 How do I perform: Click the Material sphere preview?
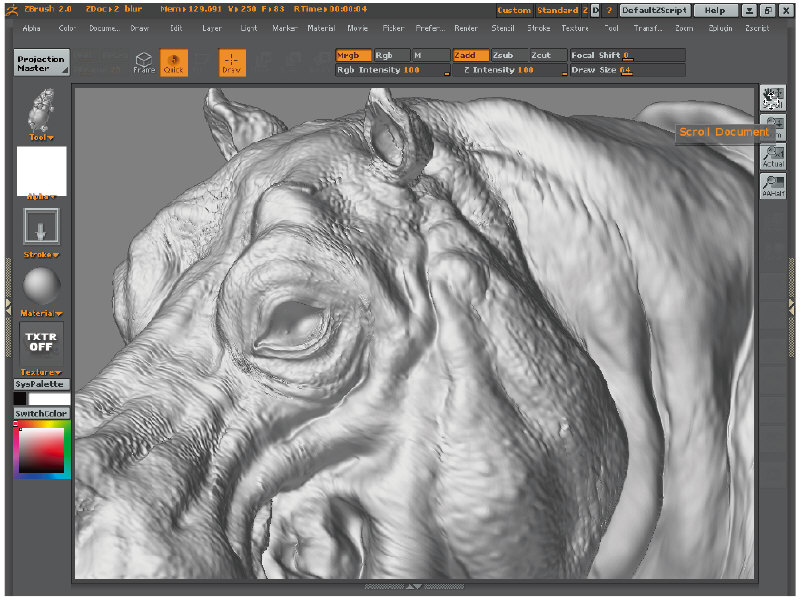[x=42, y=288]
